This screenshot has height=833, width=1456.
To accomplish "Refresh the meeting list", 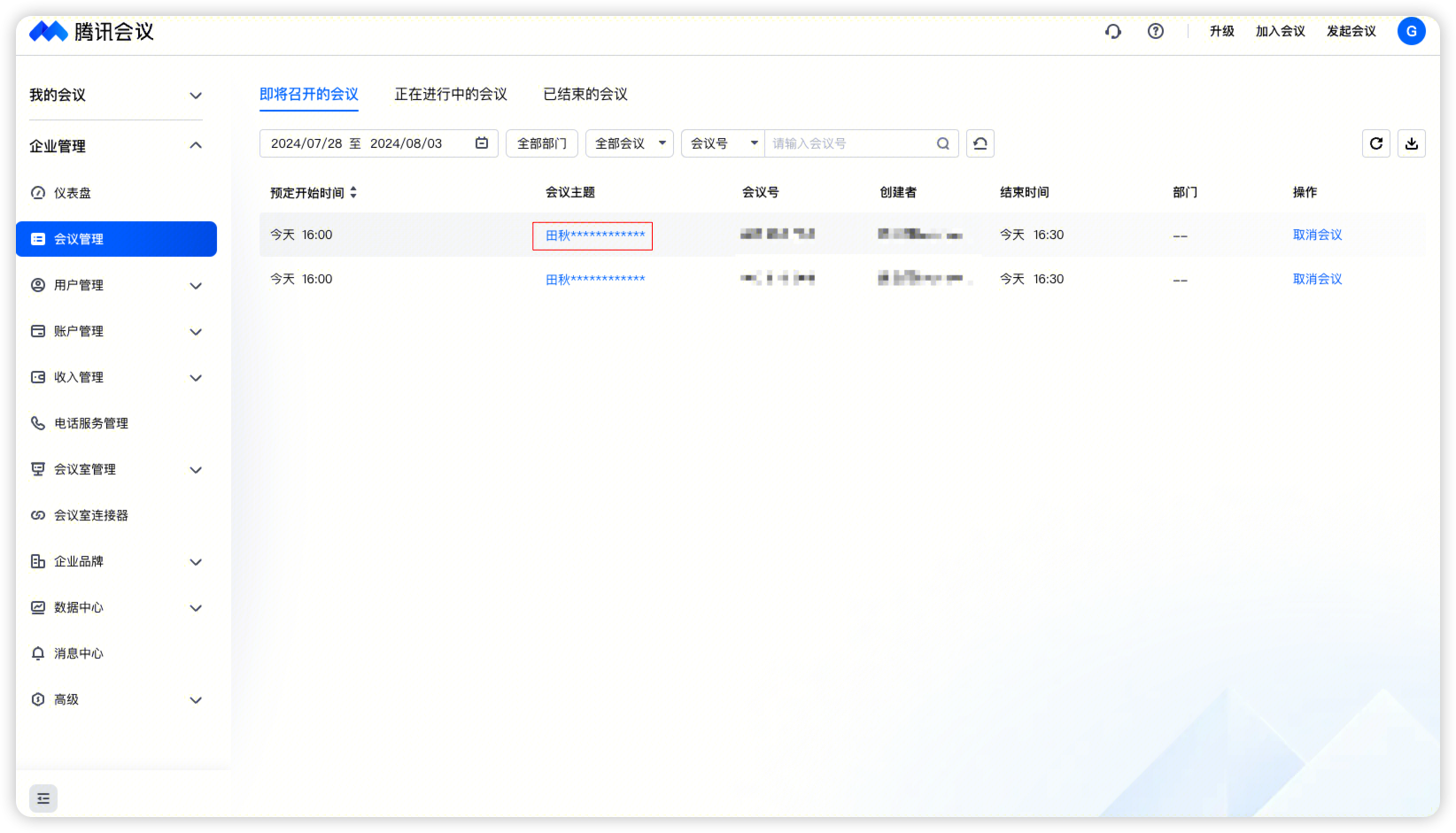I will click(1376, 143).
